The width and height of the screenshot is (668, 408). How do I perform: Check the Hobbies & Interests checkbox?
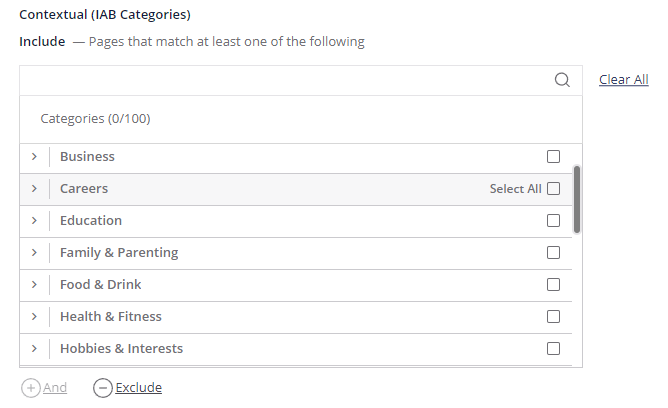point(553,348)
